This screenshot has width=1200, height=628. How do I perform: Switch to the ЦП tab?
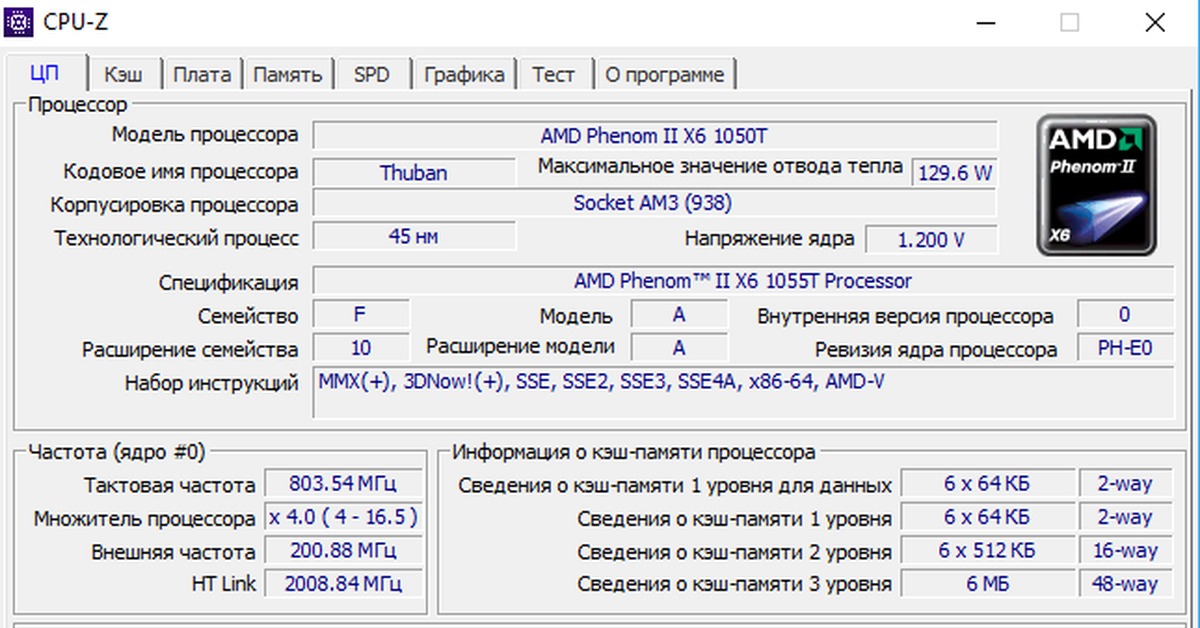click(45, 74)
